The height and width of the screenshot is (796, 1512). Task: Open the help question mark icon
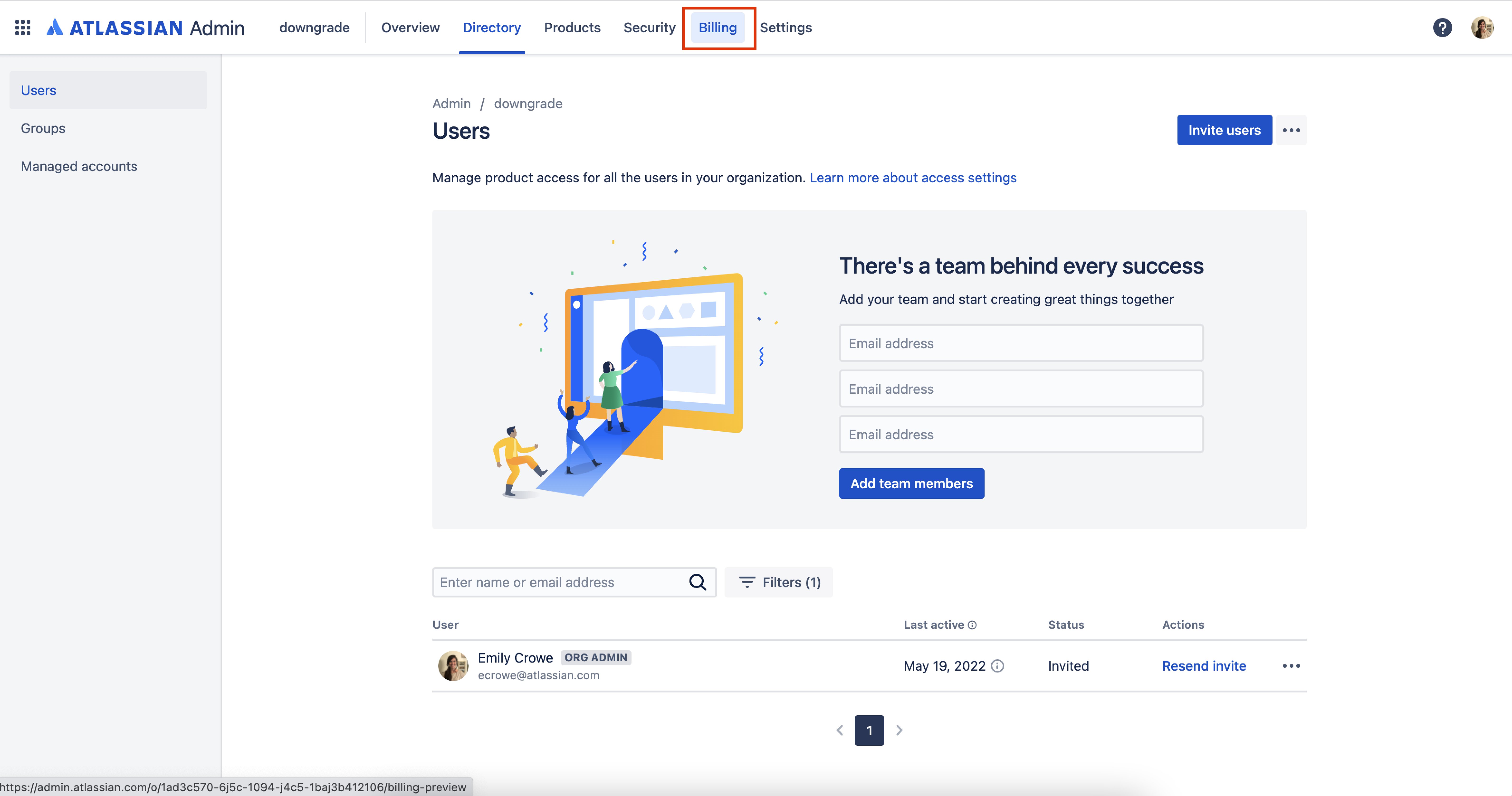(x=1442, y=28)
